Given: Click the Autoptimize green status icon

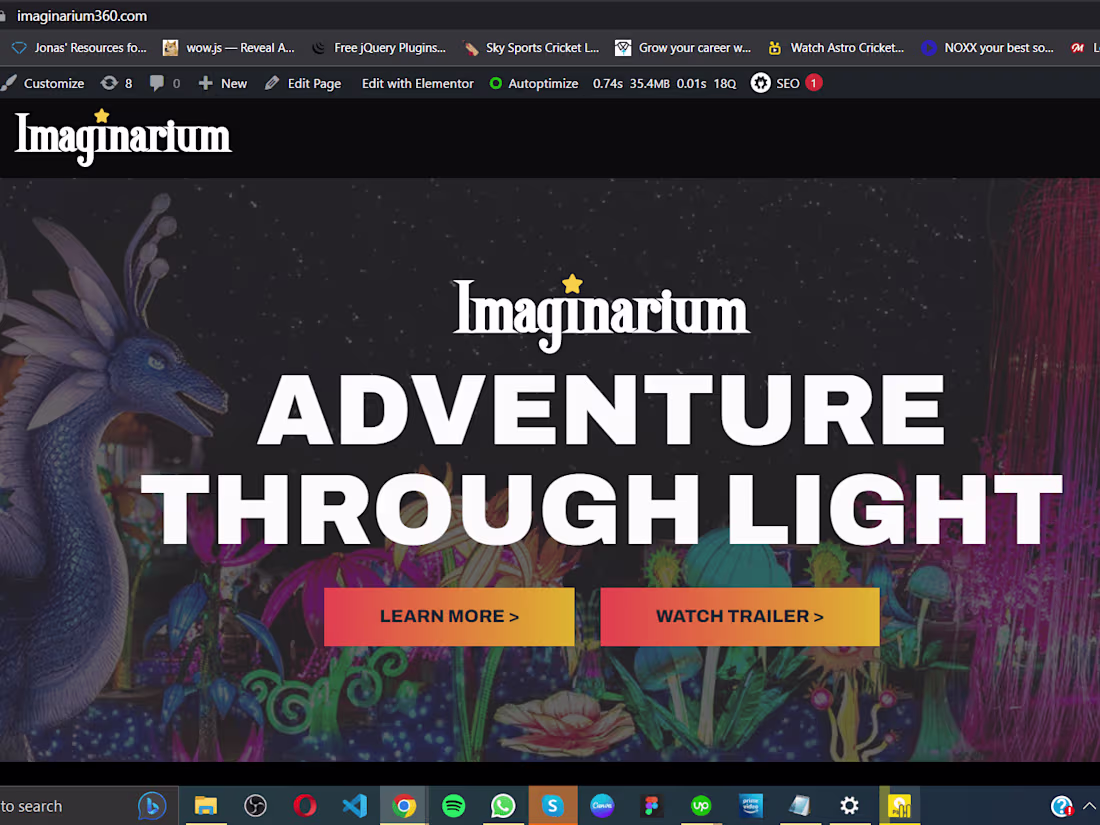Looking at the screenshot, I should 496,83.
